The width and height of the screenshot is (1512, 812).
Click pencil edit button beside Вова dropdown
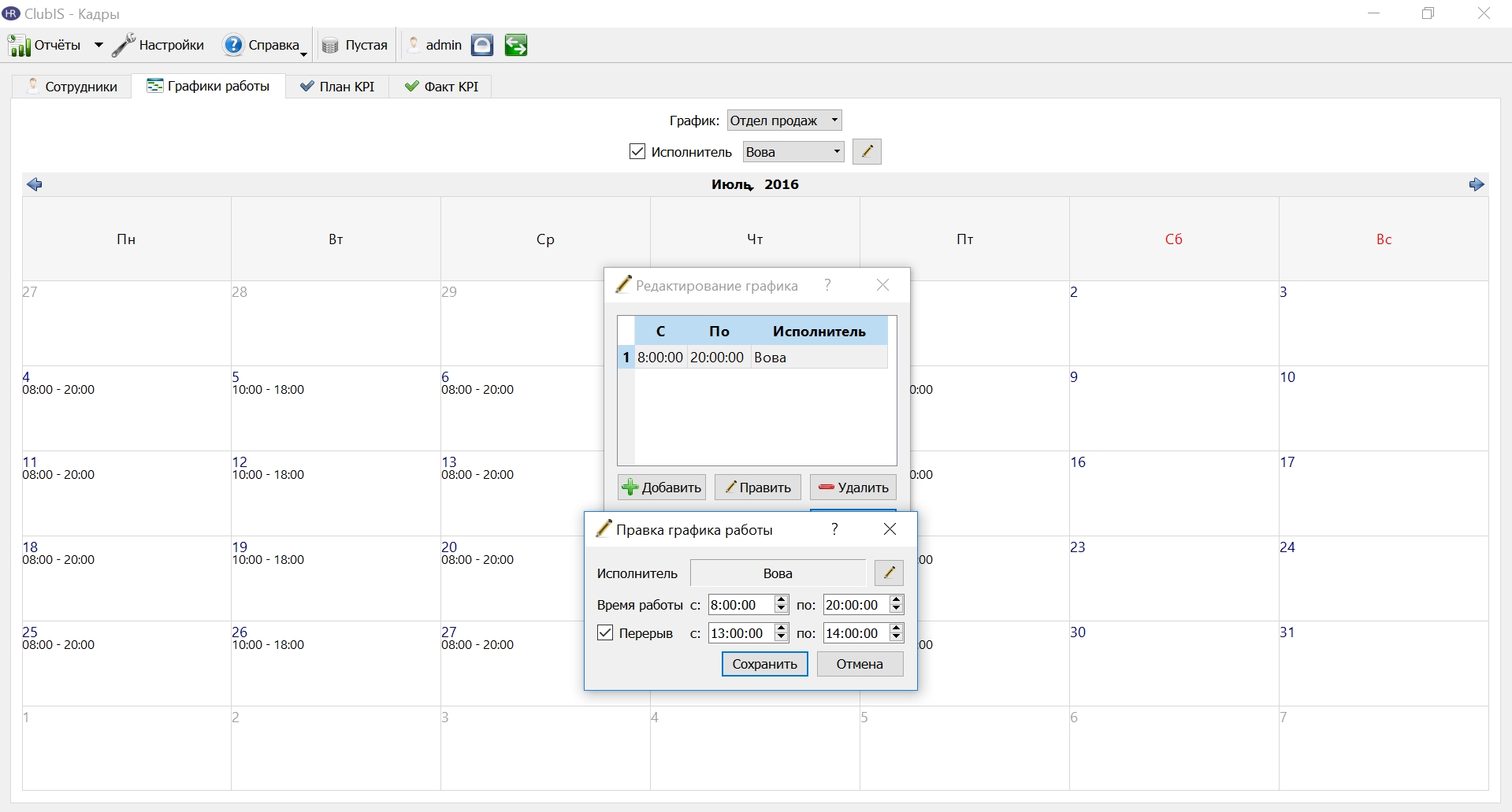867,151
